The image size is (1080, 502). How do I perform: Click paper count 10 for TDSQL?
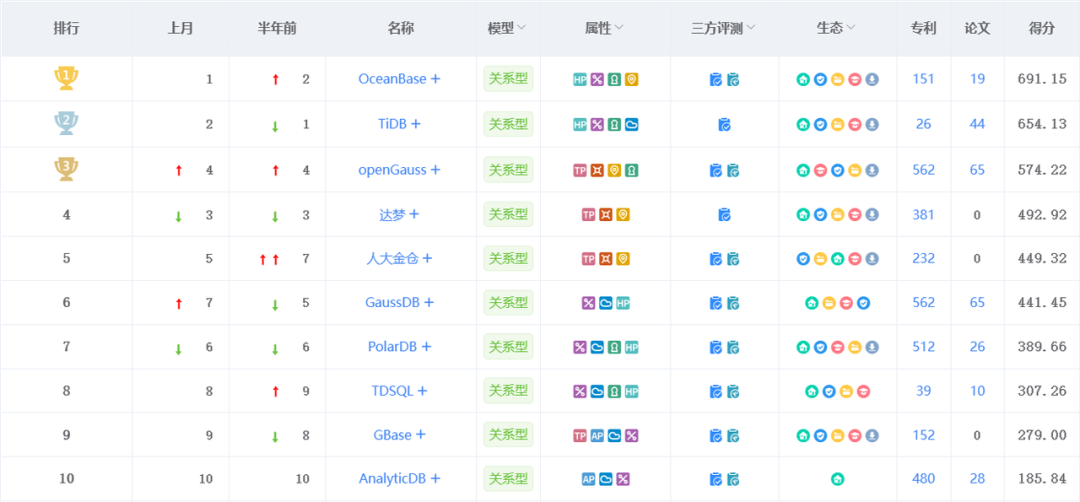coord(977,391)
